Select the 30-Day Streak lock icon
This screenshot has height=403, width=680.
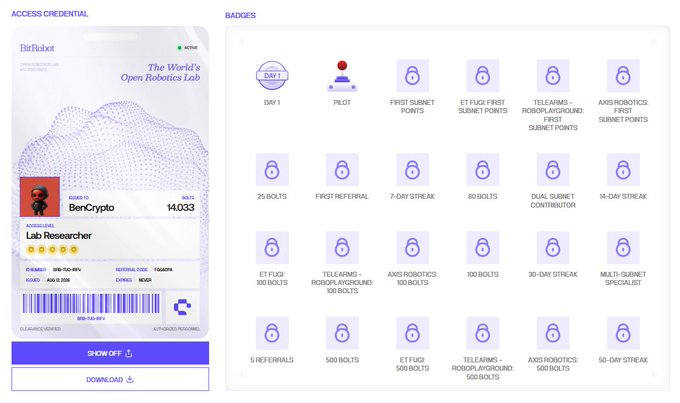point(553,248)
